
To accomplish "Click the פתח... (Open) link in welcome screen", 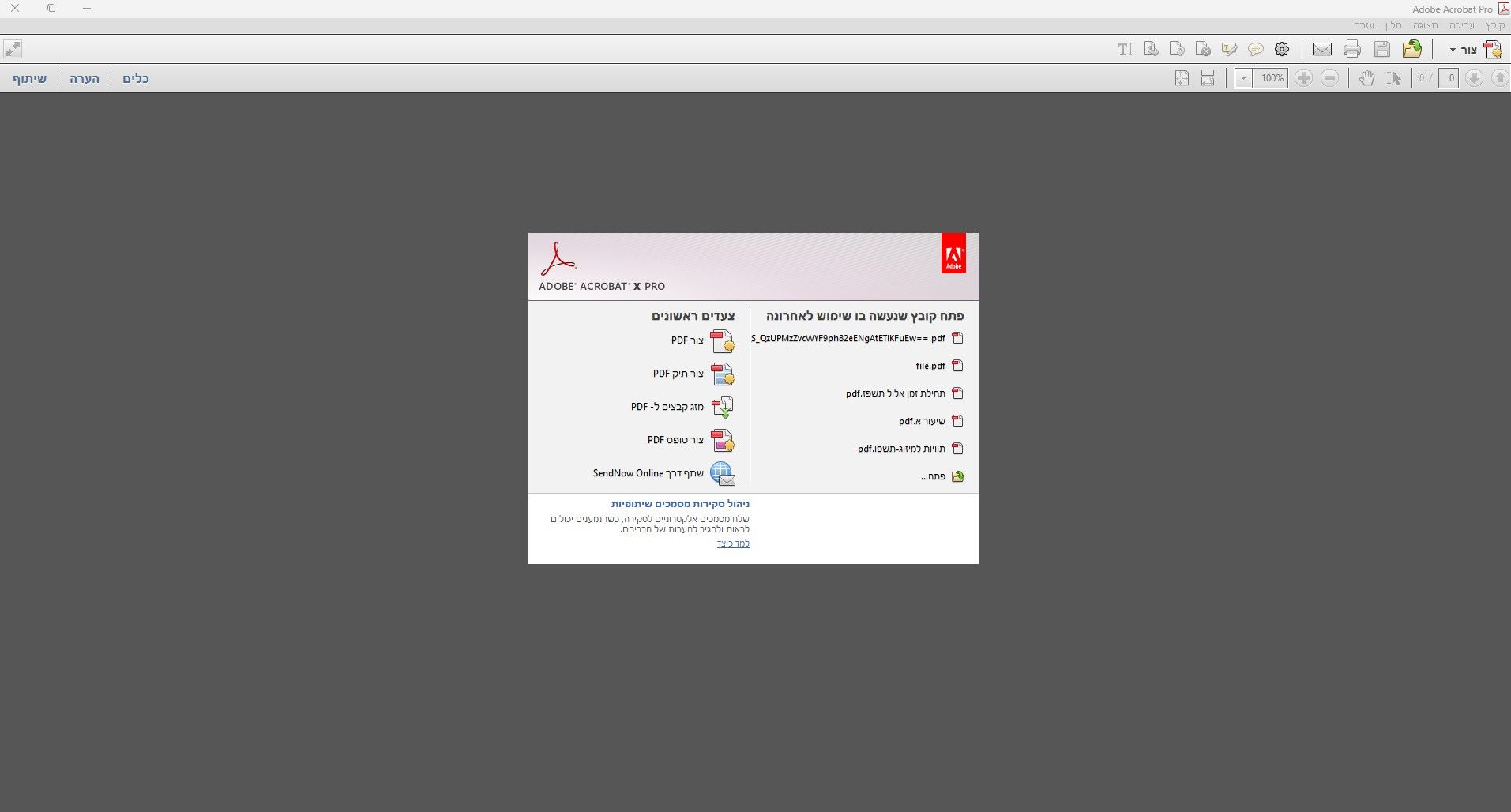I will click(x=942, y=476).
